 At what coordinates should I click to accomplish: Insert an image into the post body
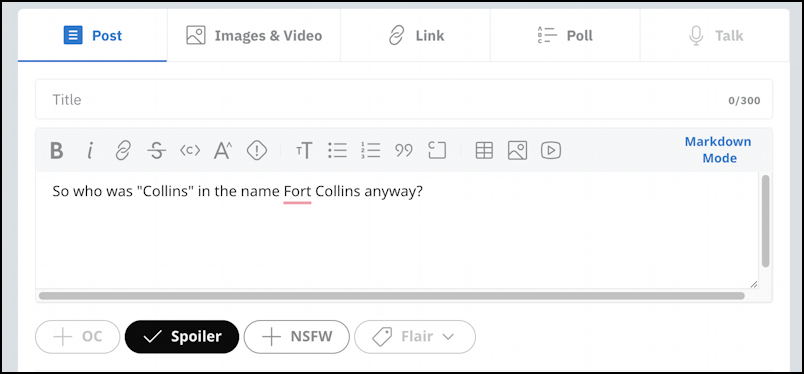click(x=517, y=150)
